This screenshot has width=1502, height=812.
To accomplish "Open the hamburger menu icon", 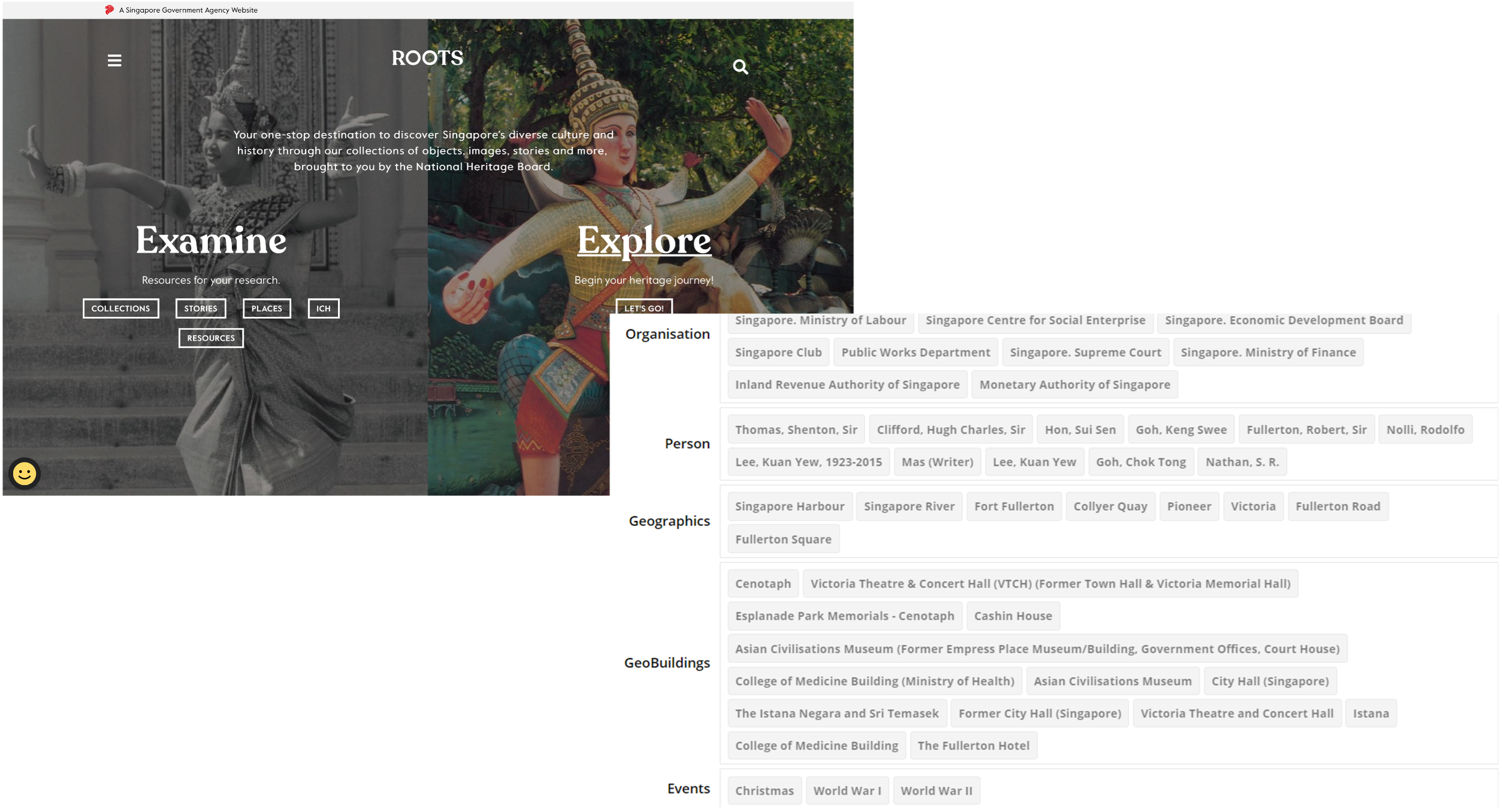I will pyautogui.click(x=114, y=60).
